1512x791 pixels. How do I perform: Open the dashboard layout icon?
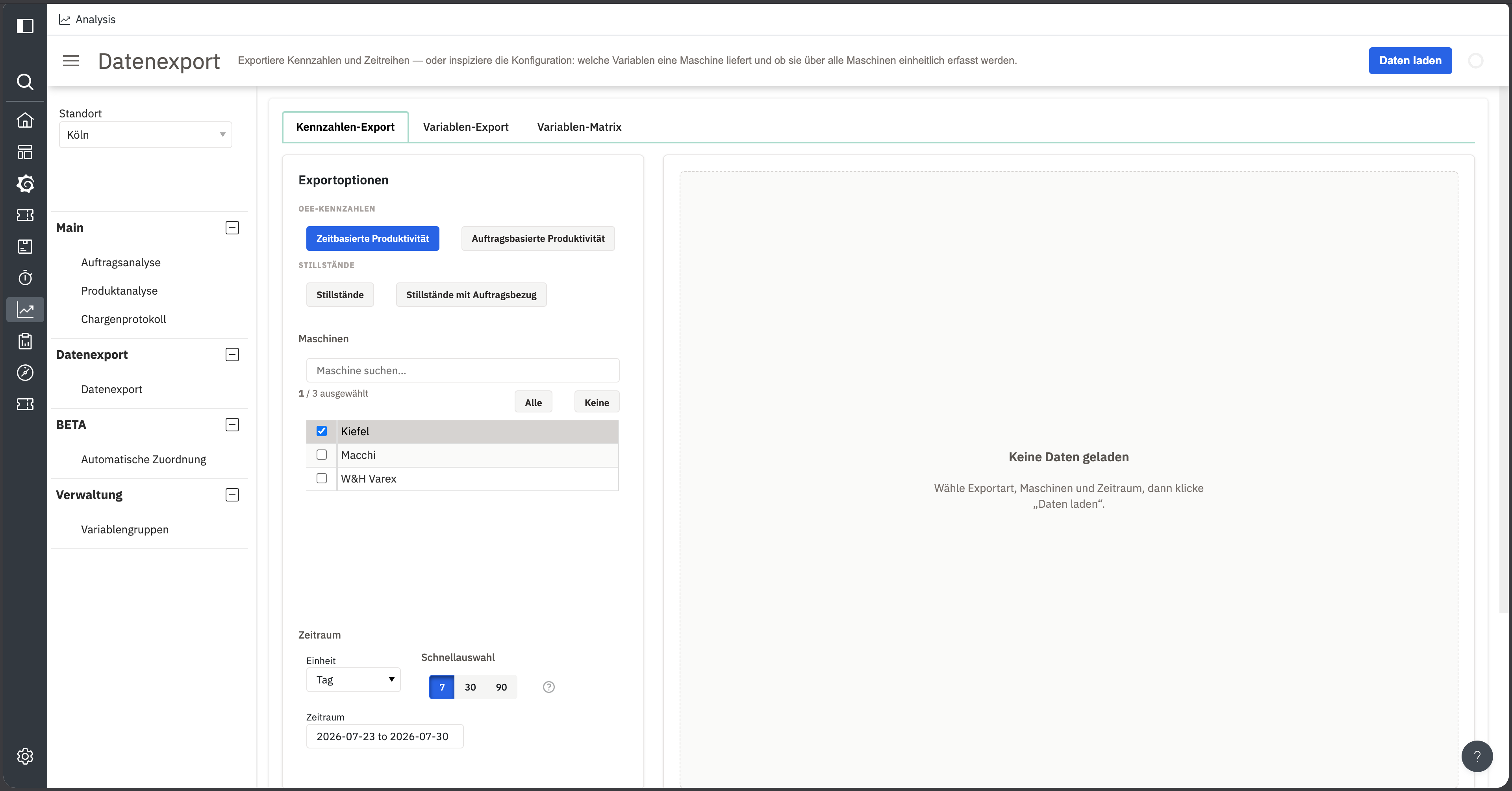pyautogui.click(x=25, y=152)
